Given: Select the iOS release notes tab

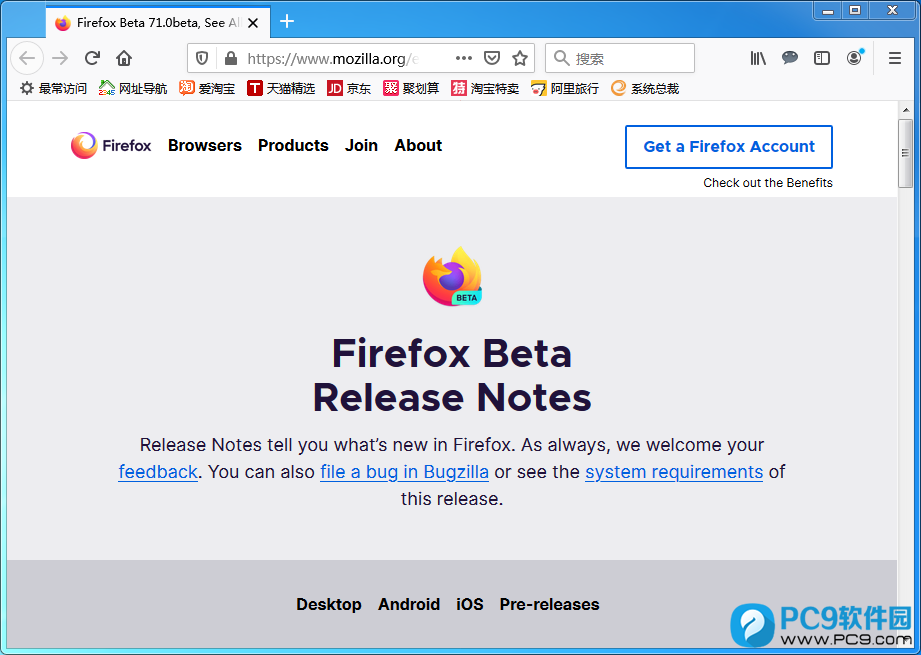Looking at the screenshot, I should 470,604.
